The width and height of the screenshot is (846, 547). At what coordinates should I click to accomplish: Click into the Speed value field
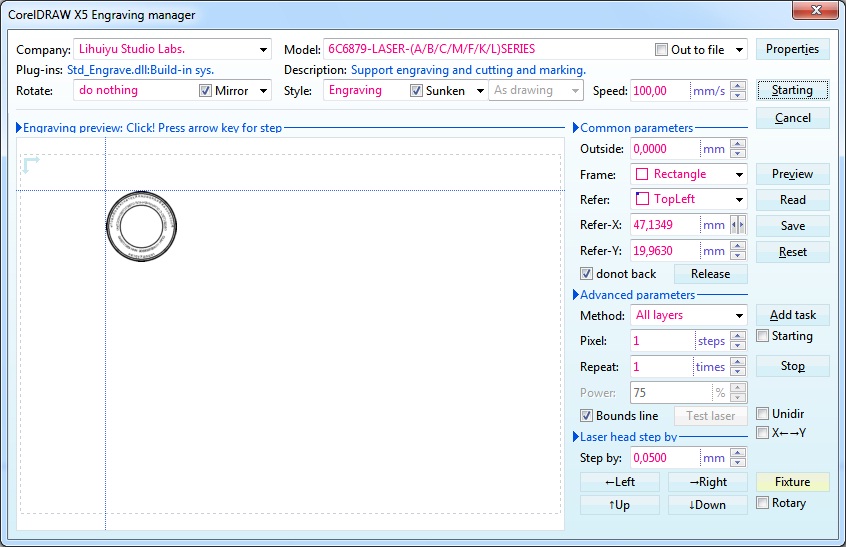[x=660, y=91]
